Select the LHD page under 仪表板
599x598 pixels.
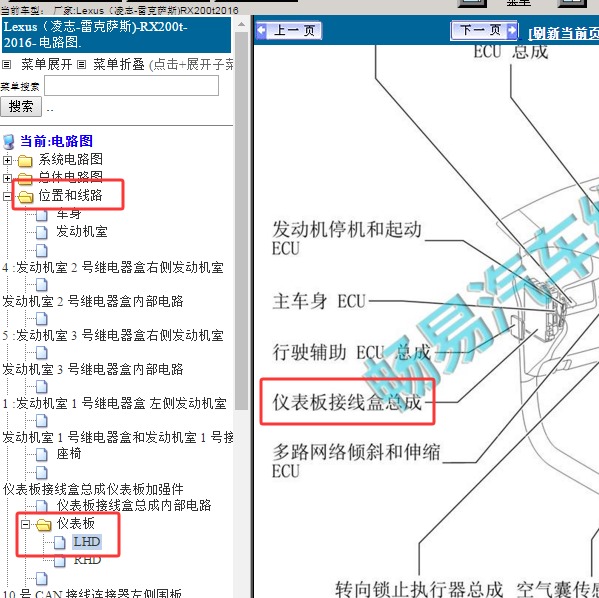coord(87,542)
